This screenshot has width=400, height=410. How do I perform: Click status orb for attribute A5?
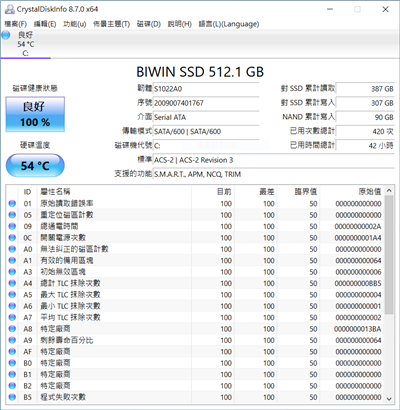click(12, 295)
